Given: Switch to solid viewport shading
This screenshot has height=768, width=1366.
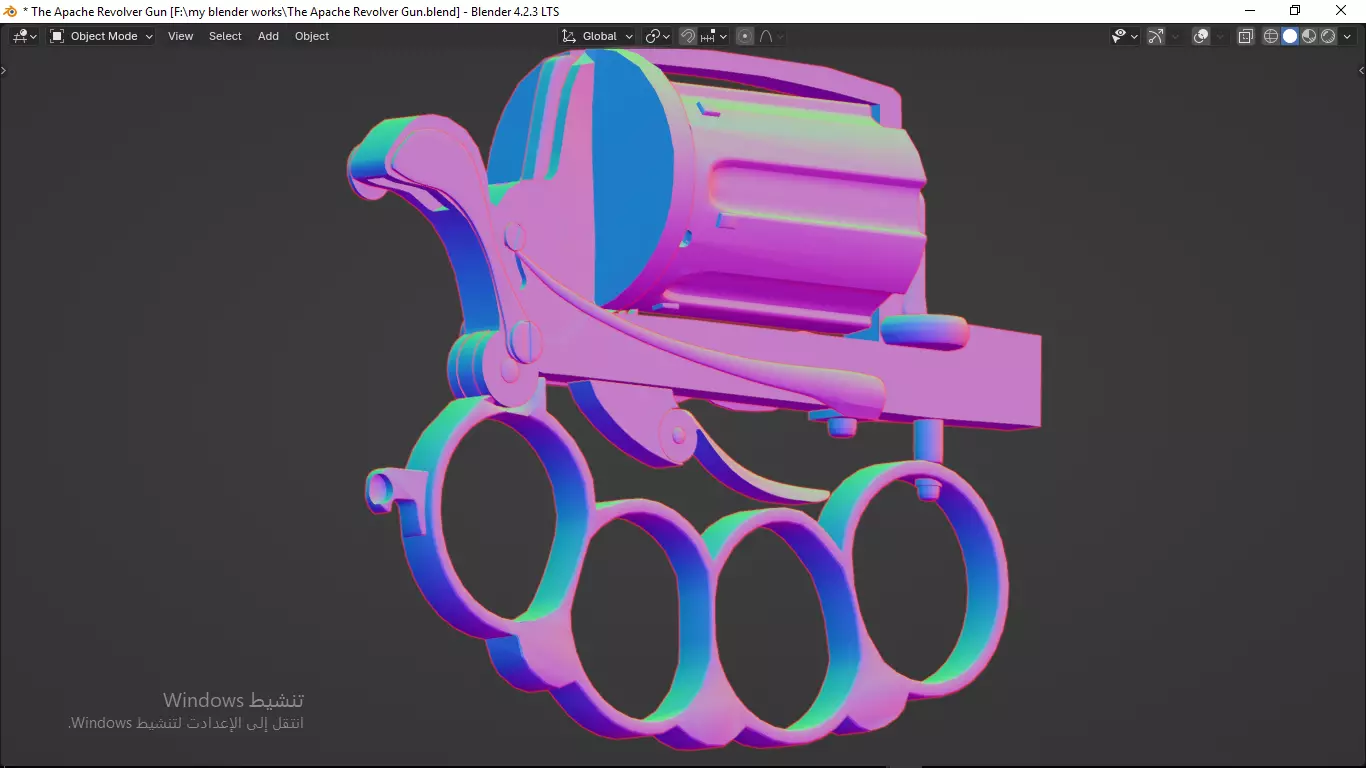Looking at the screenshot, I should (x=1290, y=36).
